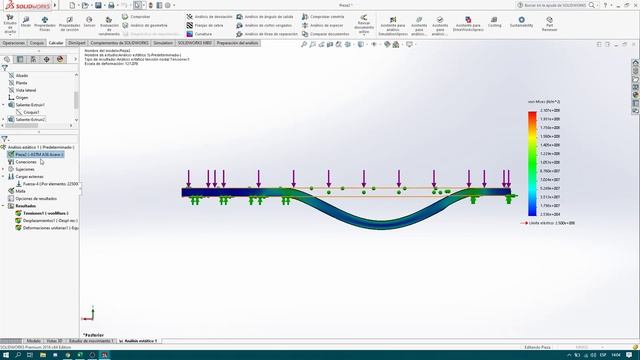
Task: Select Tensiones1 (-vonMises-) result
Action: 42,213
